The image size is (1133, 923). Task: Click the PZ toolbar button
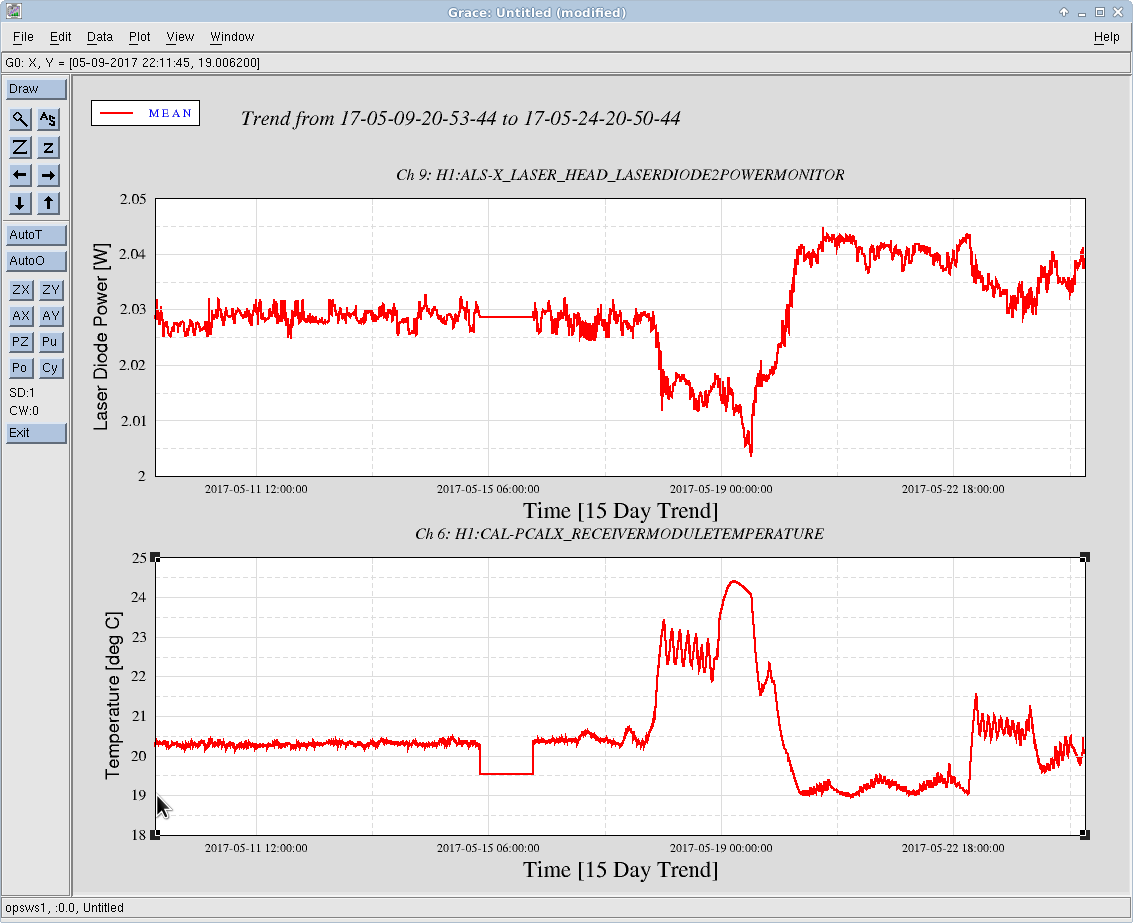(20, 342)
